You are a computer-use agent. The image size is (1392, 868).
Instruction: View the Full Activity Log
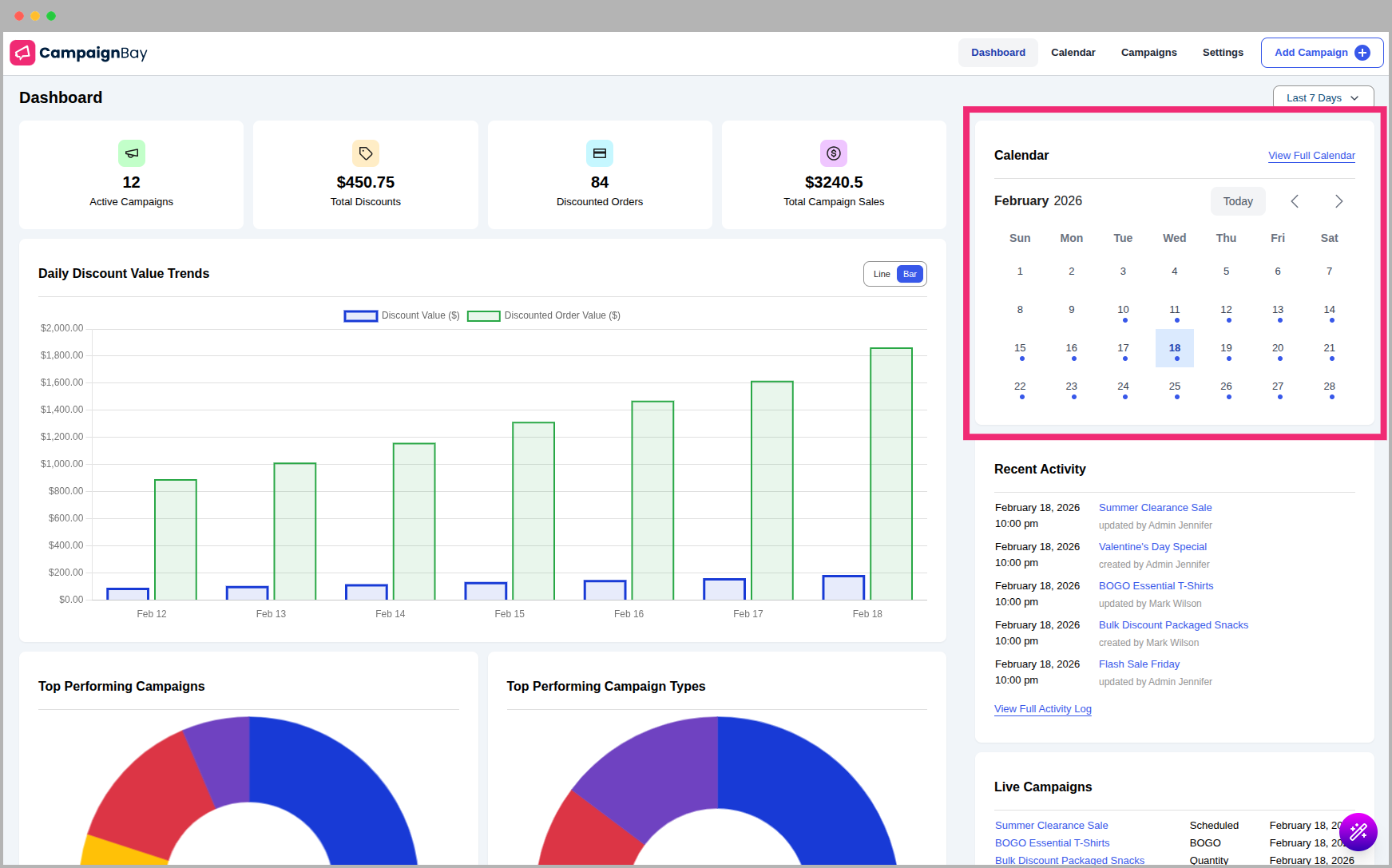[x=1042, y=708]
